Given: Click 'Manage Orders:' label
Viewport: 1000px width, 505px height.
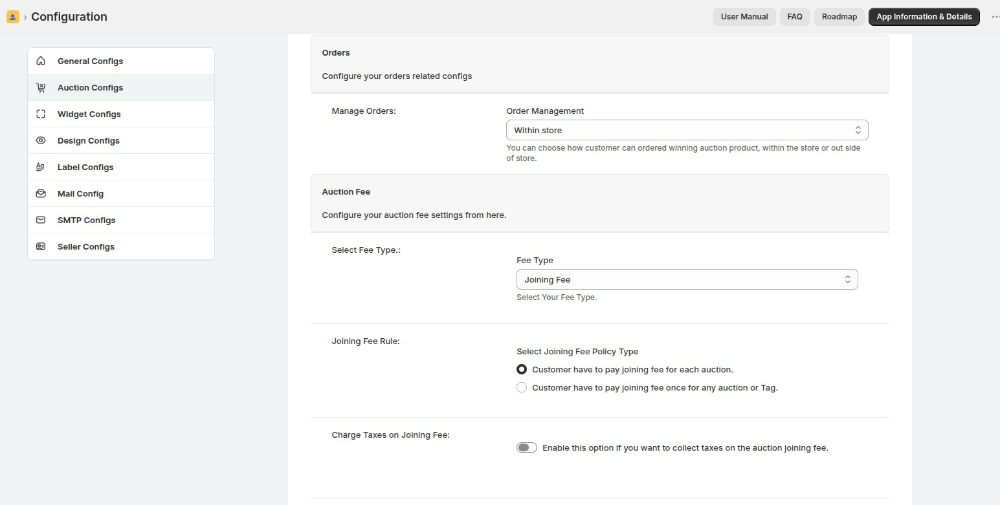Looking at the screenshot, I should 364,111.
